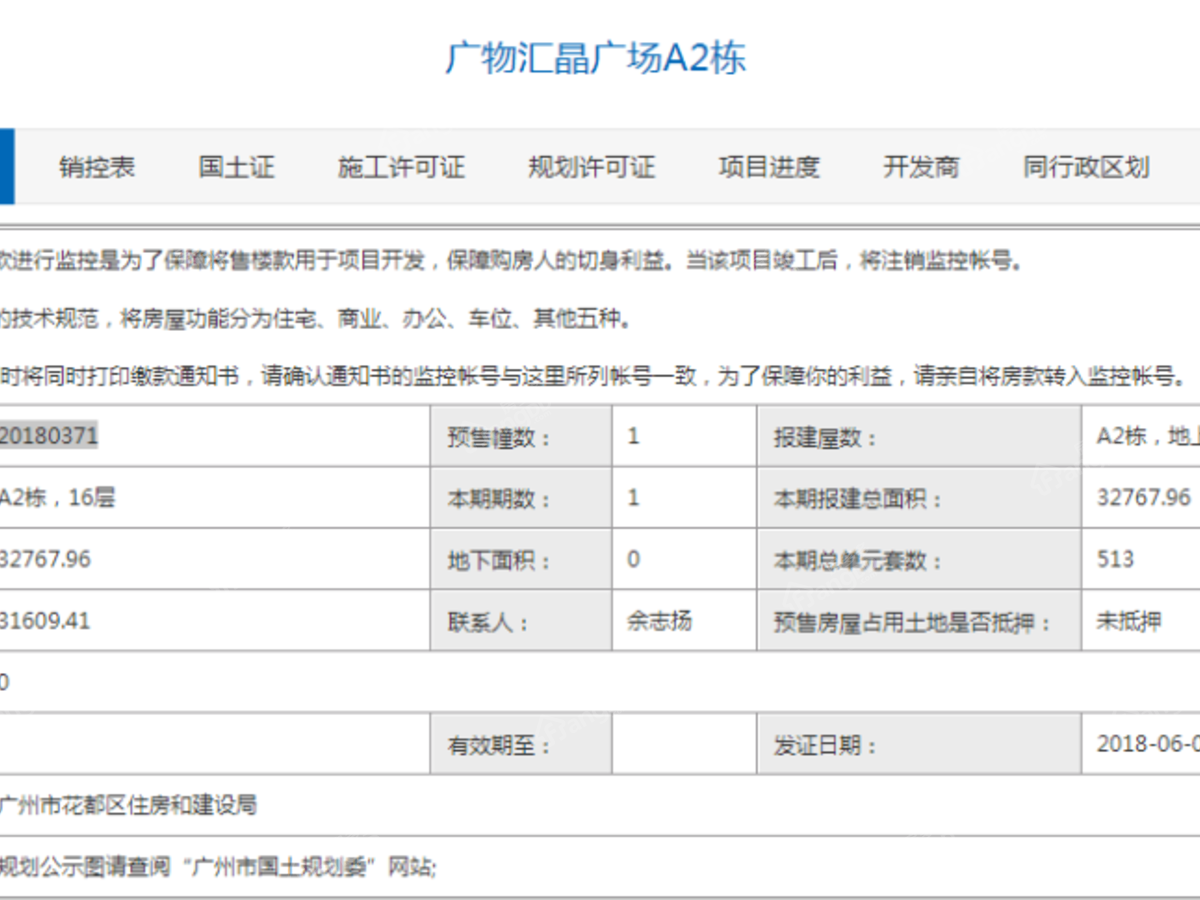
Task: Select the highlighted number 20180371
Action: tap(48, 435)
